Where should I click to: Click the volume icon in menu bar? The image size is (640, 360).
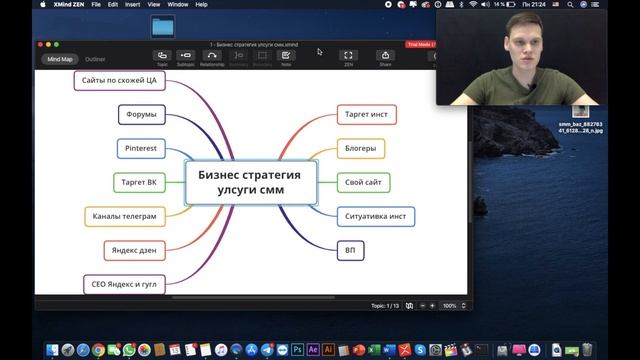point(485,4)
